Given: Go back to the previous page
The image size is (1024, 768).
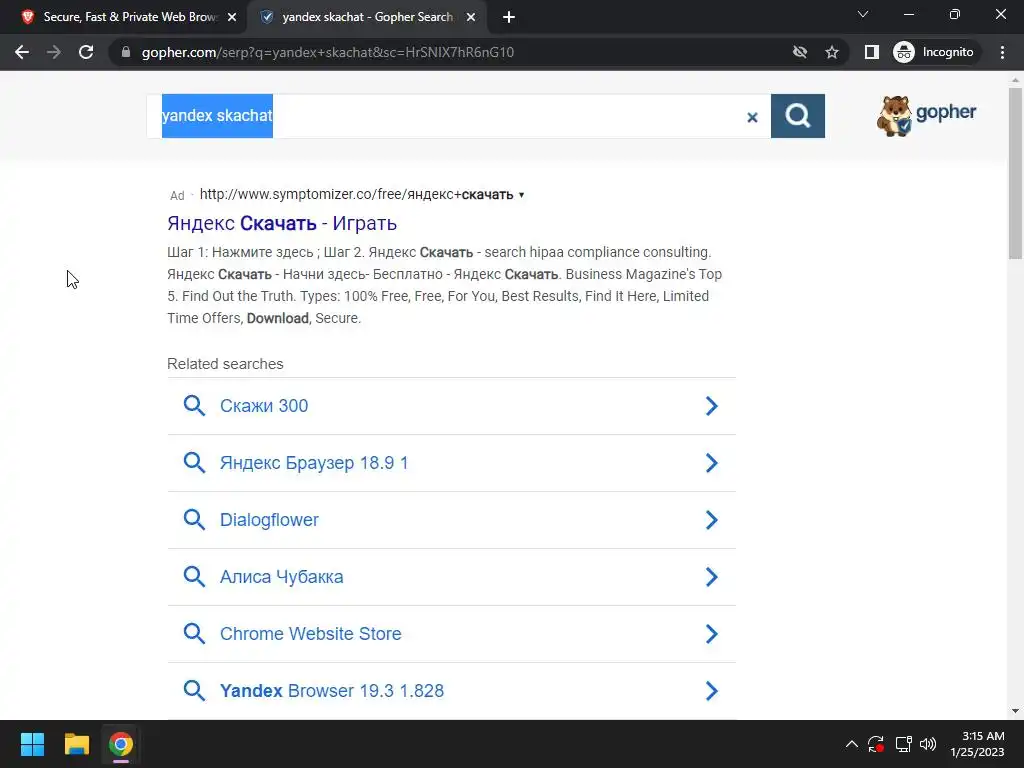Looking at the screenshot, I should [22, 52].
